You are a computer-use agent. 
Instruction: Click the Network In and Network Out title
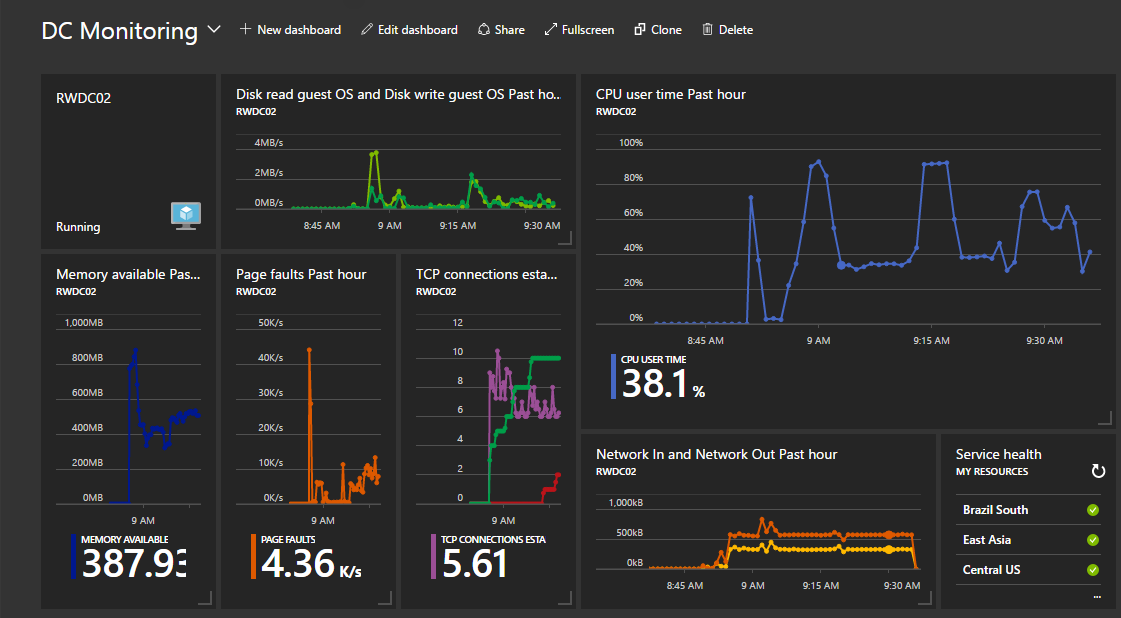[716, 454]
